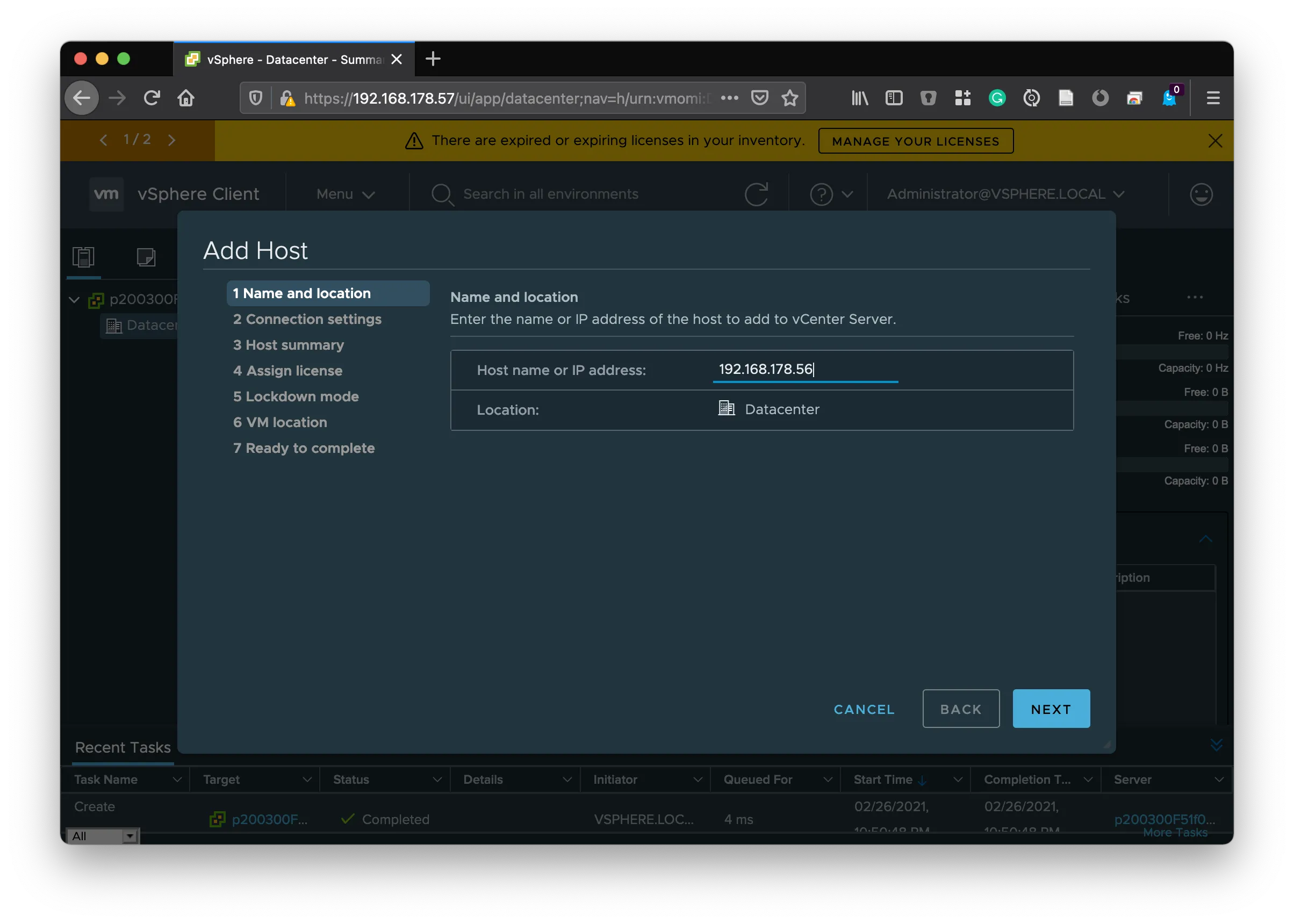Select step 1 Name and location
Viewport: 1294px width, 924px height.
click(327, 293)
